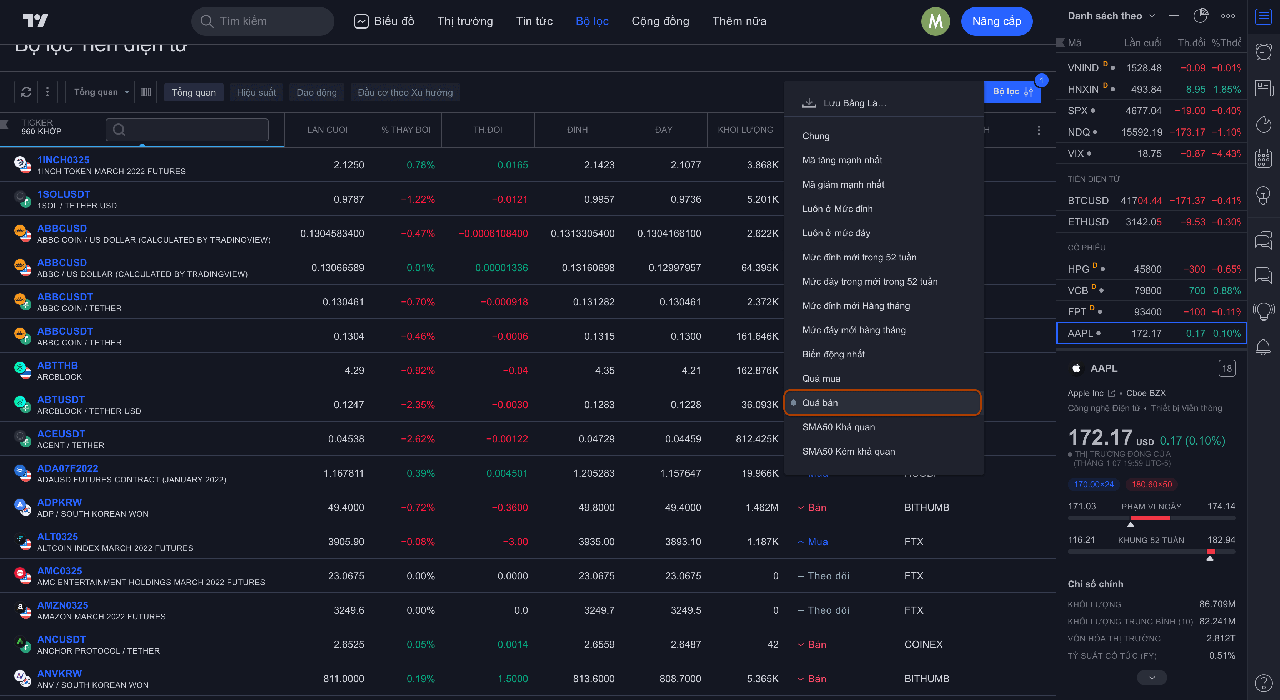This screenshot has height=700, width=1280.
Task: Choose Mã tăng mạnh nhất preset
Action: click(x=842, y=160)
